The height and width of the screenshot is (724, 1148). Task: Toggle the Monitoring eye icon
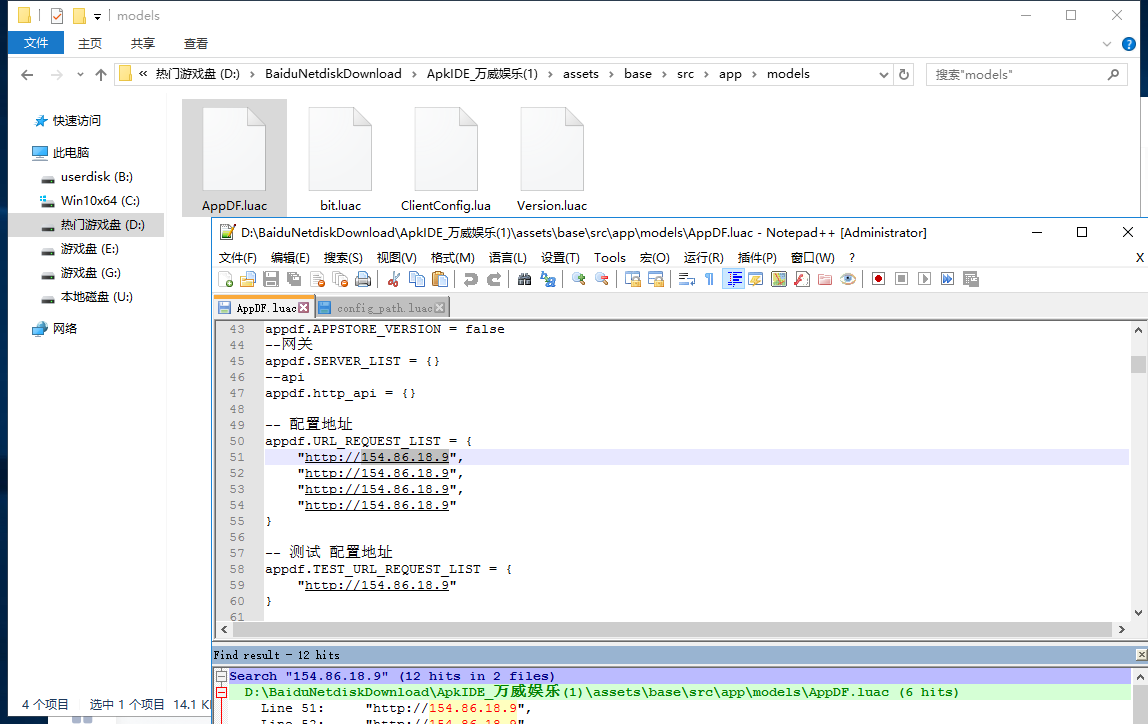point(848,279)
